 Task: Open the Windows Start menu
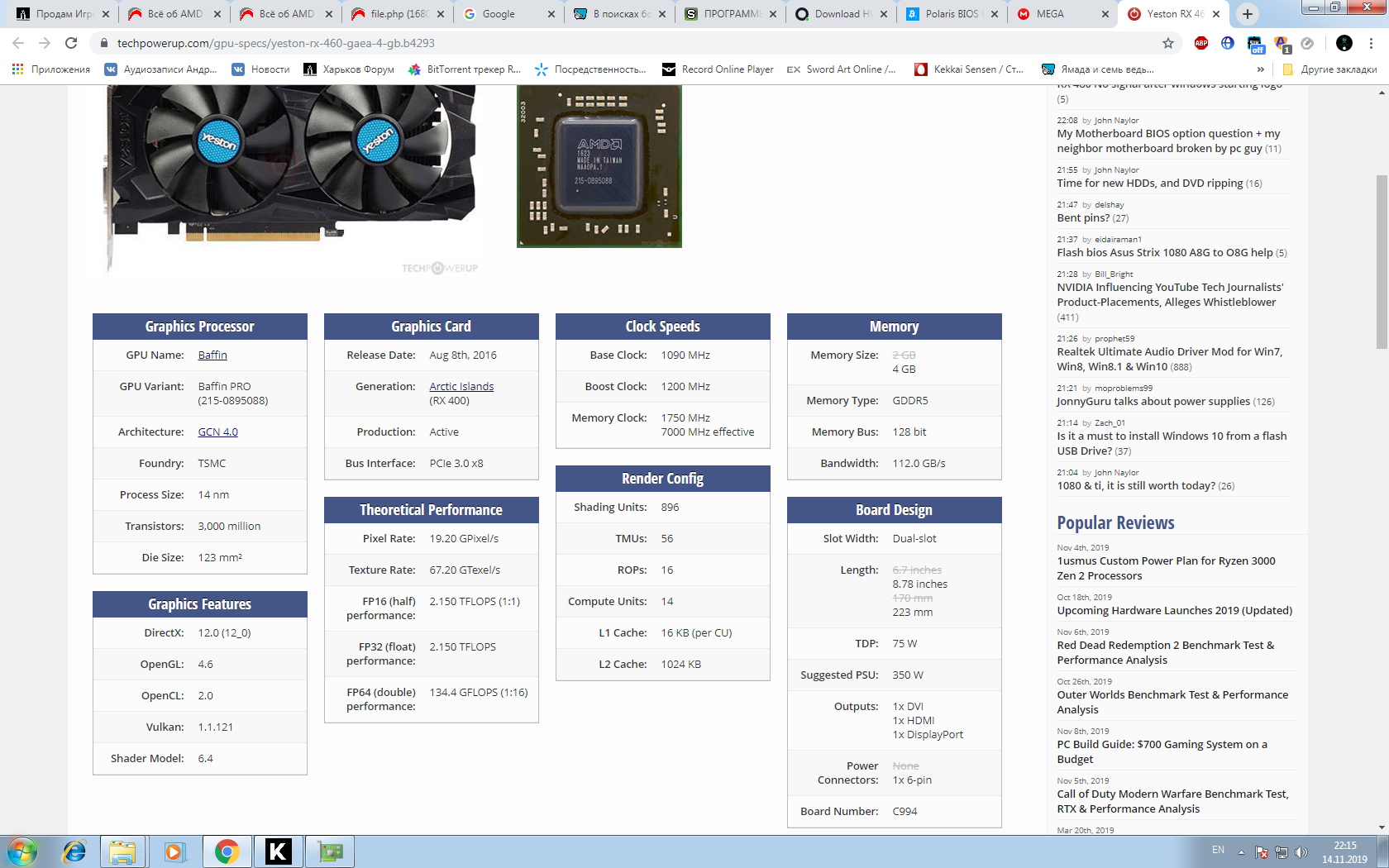pyautogui.click(x=21, y=851)
